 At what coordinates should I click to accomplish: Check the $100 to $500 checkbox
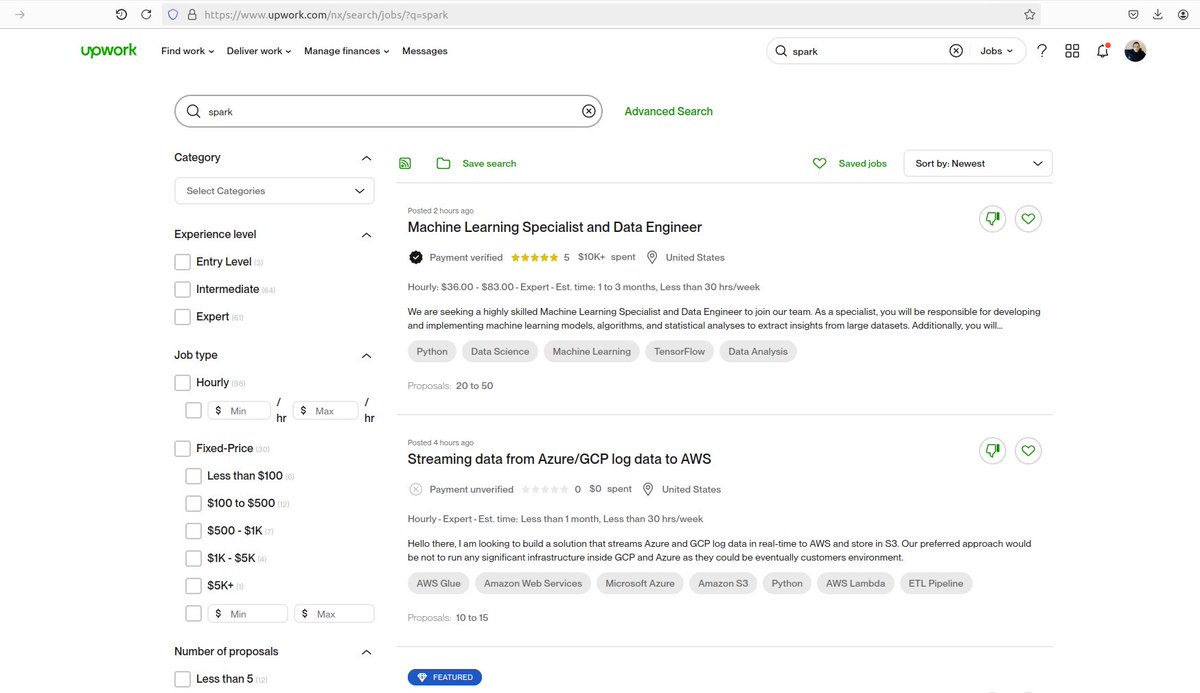coord(194,503)
